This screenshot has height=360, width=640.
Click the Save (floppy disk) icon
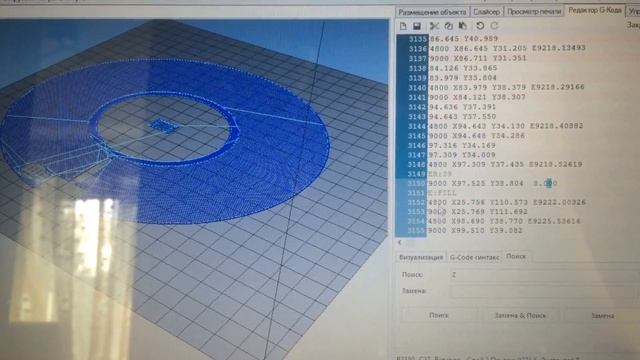(x=417, y=26)
